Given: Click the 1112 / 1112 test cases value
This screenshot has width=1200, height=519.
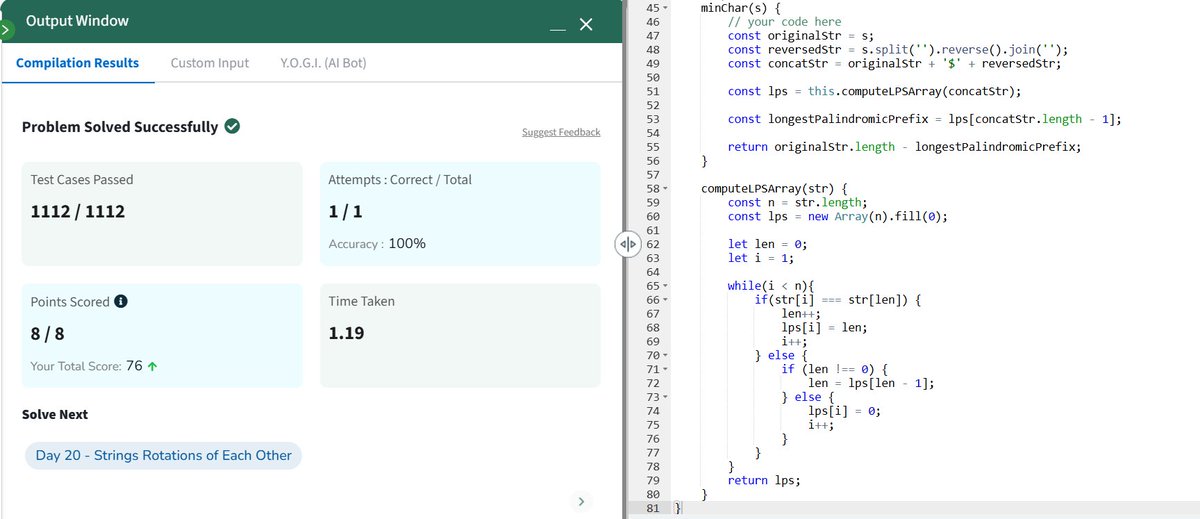Looking at the screenshot, I should (78, 212).
